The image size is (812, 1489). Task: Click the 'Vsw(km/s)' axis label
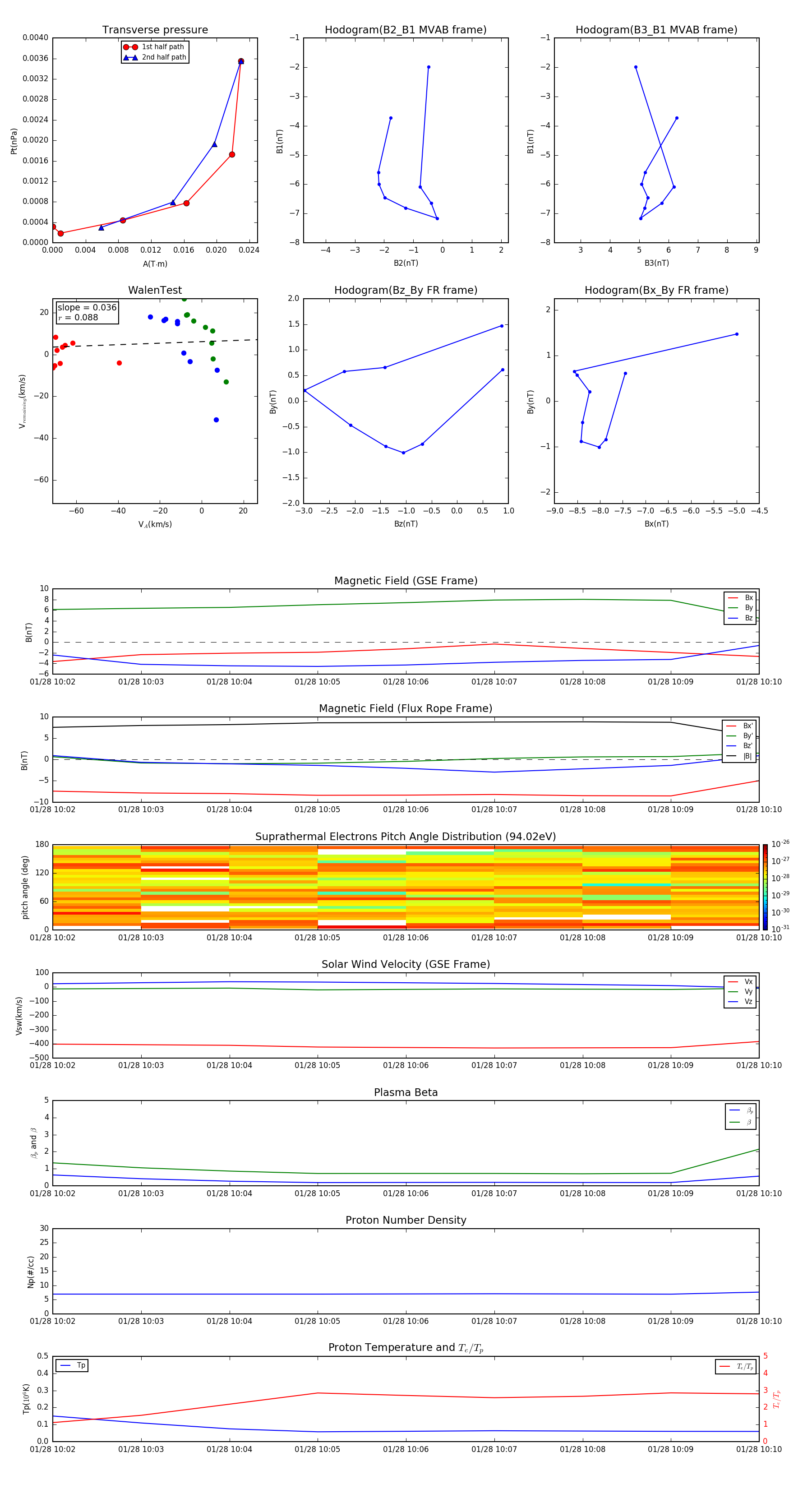19,1016
